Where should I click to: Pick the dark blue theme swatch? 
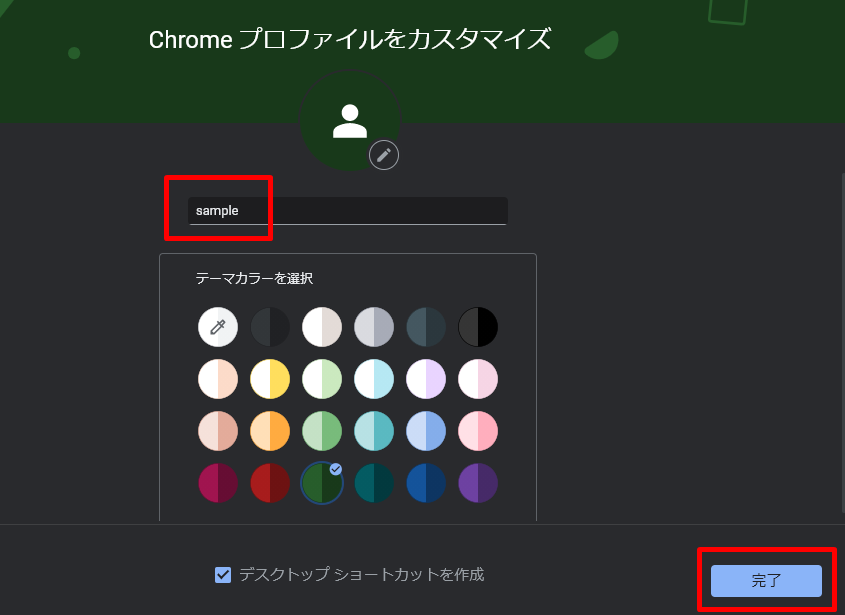[426, 483]
